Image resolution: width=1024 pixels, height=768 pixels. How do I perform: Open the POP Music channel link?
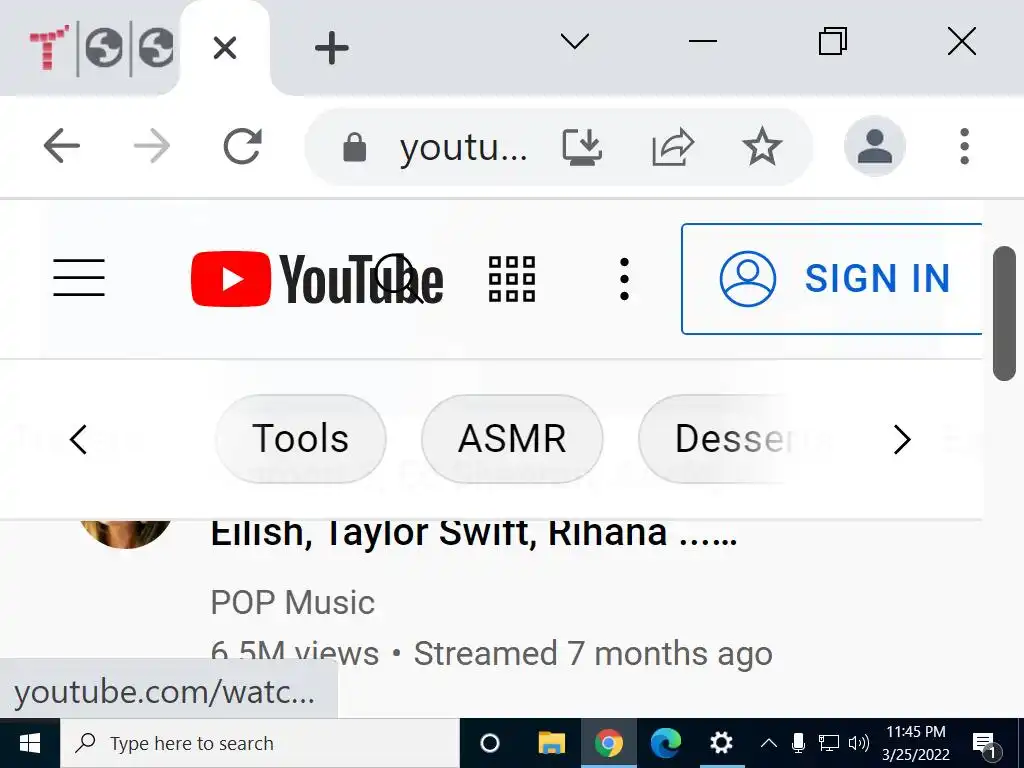click(293, 602)
